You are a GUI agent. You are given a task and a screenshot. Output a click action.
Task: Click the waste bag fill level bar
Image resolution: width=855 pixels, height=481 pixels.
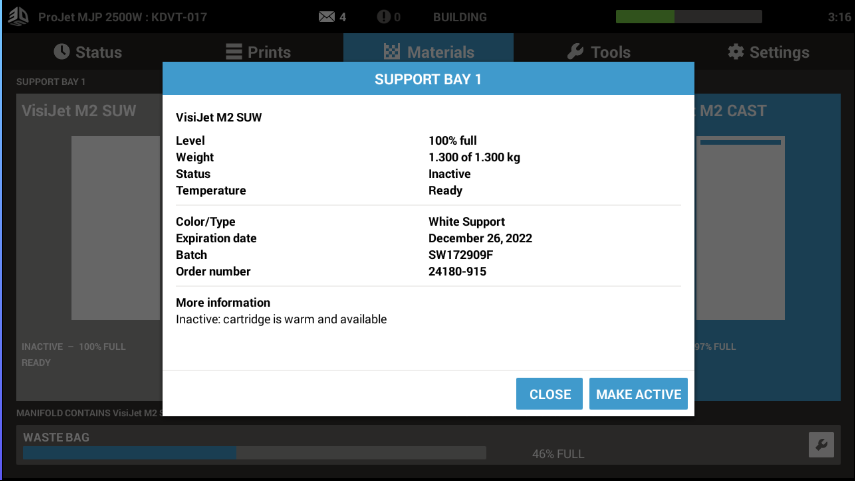(254, 453)
